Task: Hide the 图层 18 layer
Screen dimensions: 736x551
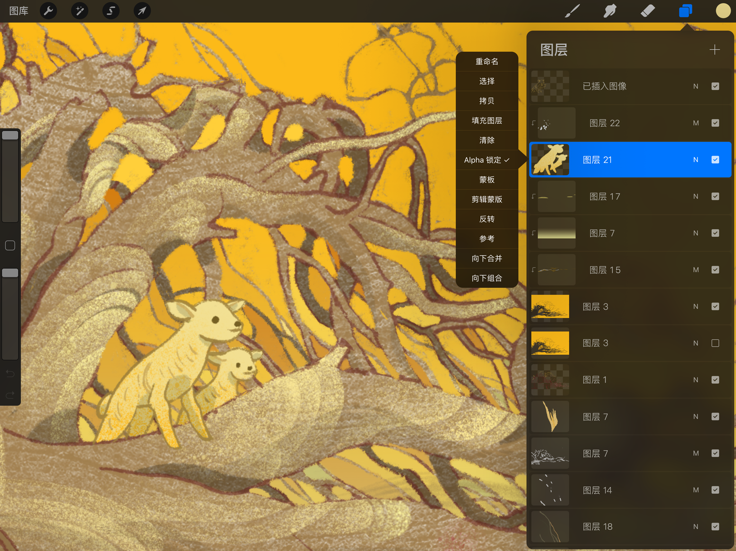Action: click(x=715, y=527)
